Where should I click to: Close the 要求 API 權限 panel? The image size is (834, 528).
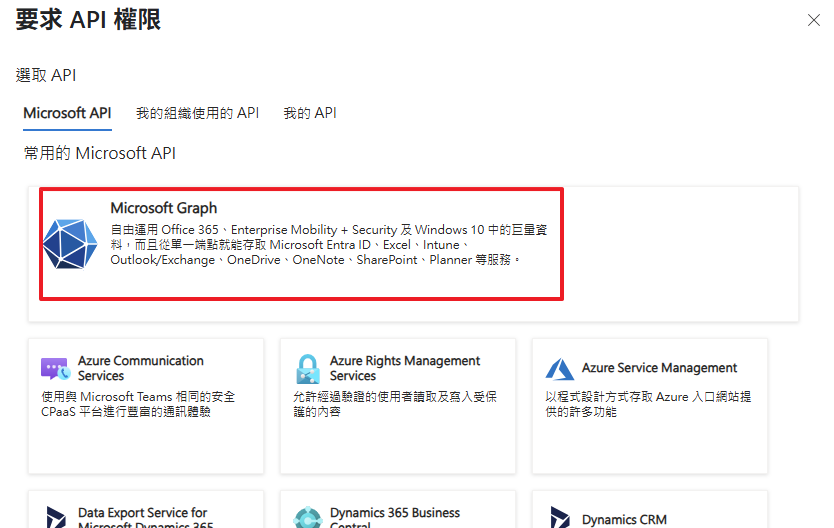coord(814,19)
